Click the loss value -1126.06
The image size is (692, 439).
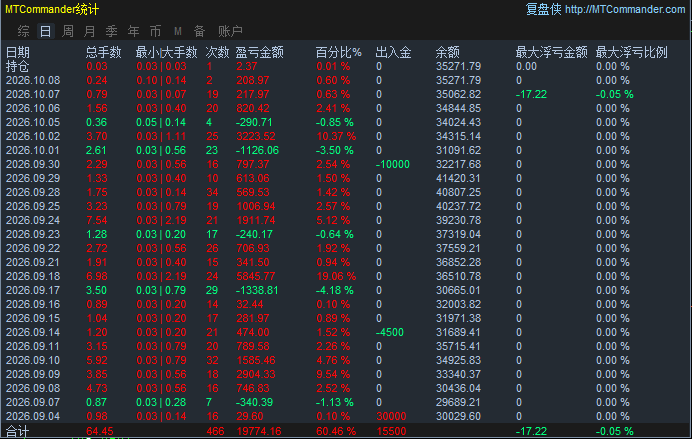[257, 150]
